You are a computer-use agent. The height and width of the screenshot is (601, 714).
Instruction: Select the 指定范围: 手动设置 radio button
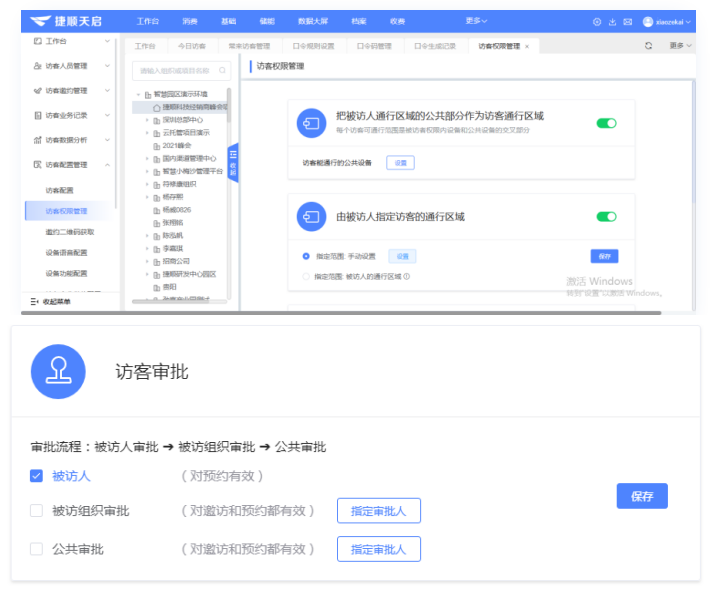[x=306, y=256]
